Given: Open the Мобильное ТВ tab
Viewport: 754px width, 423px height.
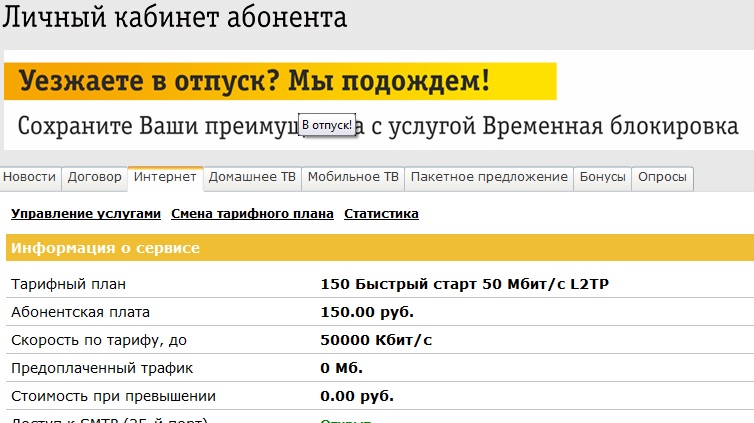Looking at the screenshot, I should point(353,178).
